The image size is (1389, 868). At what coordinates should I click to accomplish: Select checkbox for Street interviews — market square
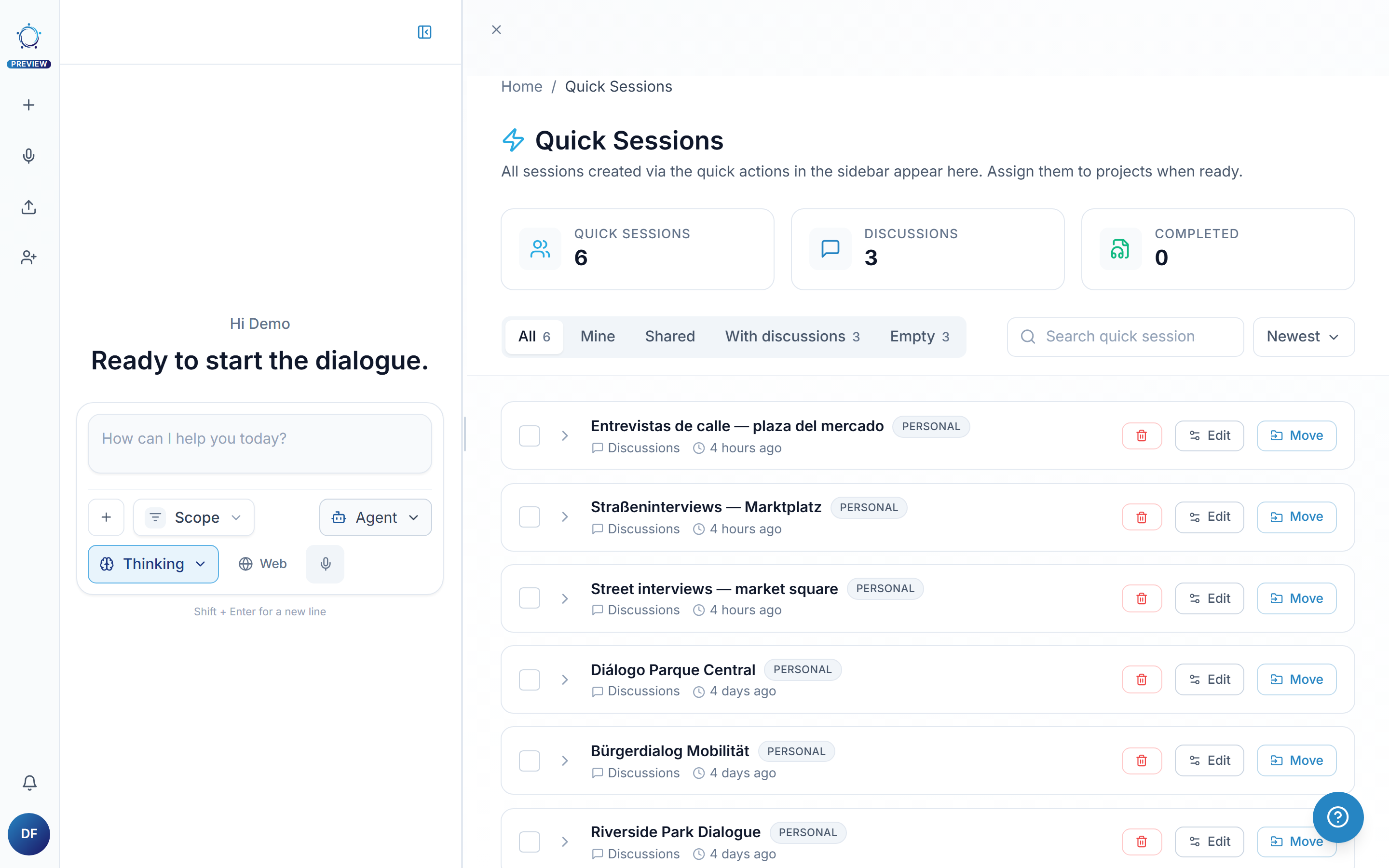[x=529, y=598]
